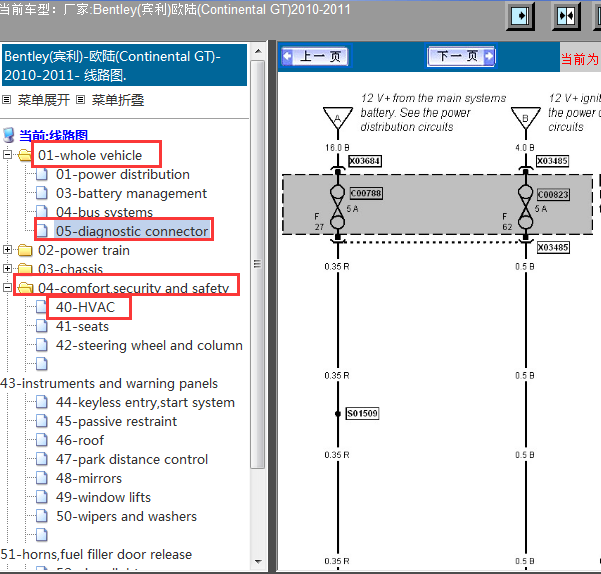Image resolution: width=601 pixels, height=574 pixels.
Task: Click connector label X03684 in diagram
Action: point(365,161)
